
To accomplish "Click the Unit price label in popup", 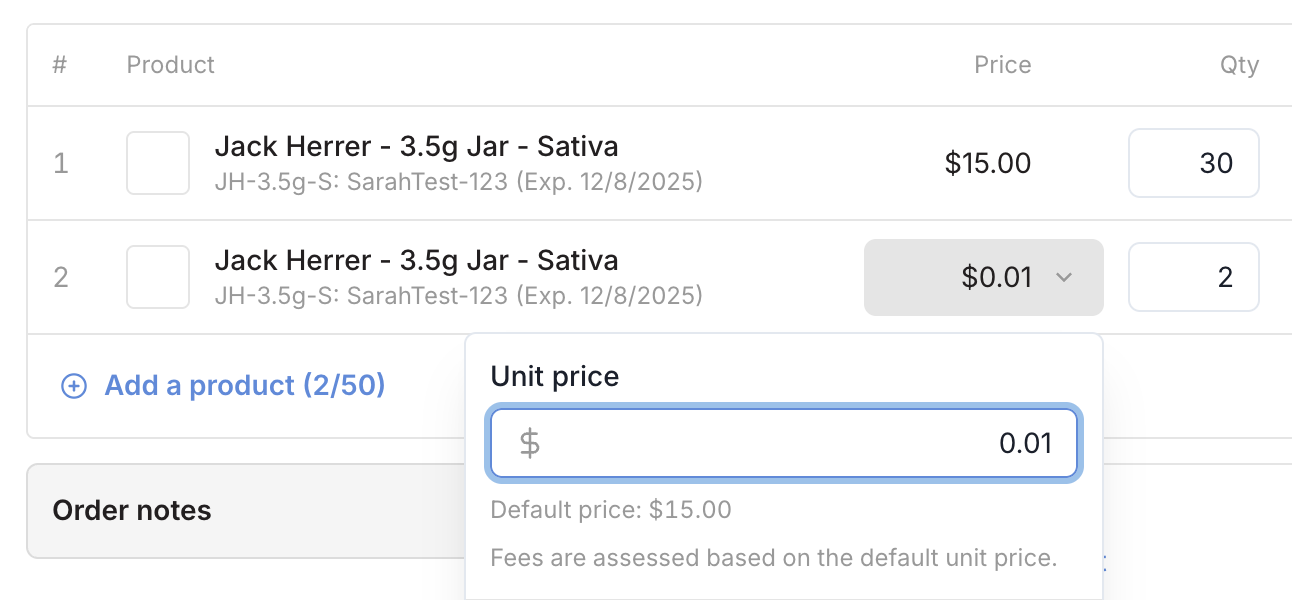I will coord(555,377).
